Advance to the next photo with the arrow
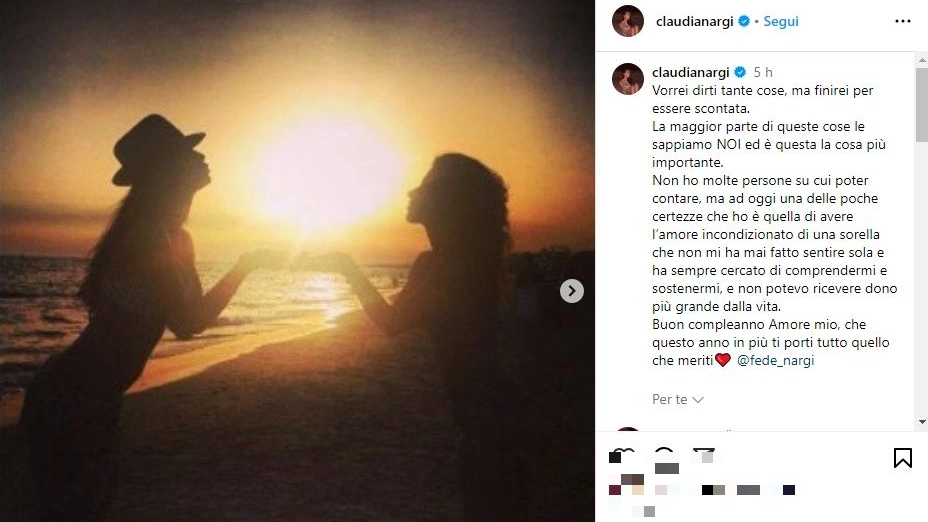 (572, 291)
